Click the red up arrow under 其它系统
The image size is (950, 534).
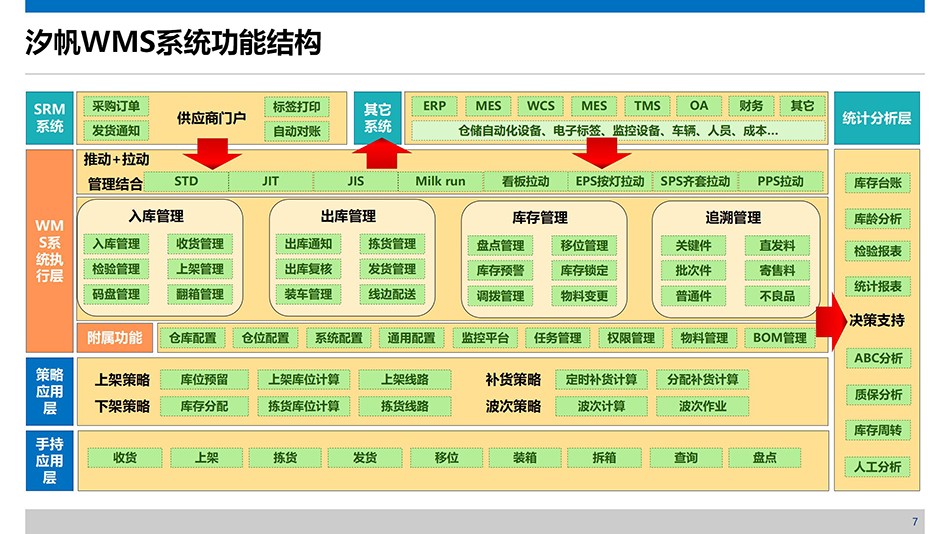(x=382, y=157)
